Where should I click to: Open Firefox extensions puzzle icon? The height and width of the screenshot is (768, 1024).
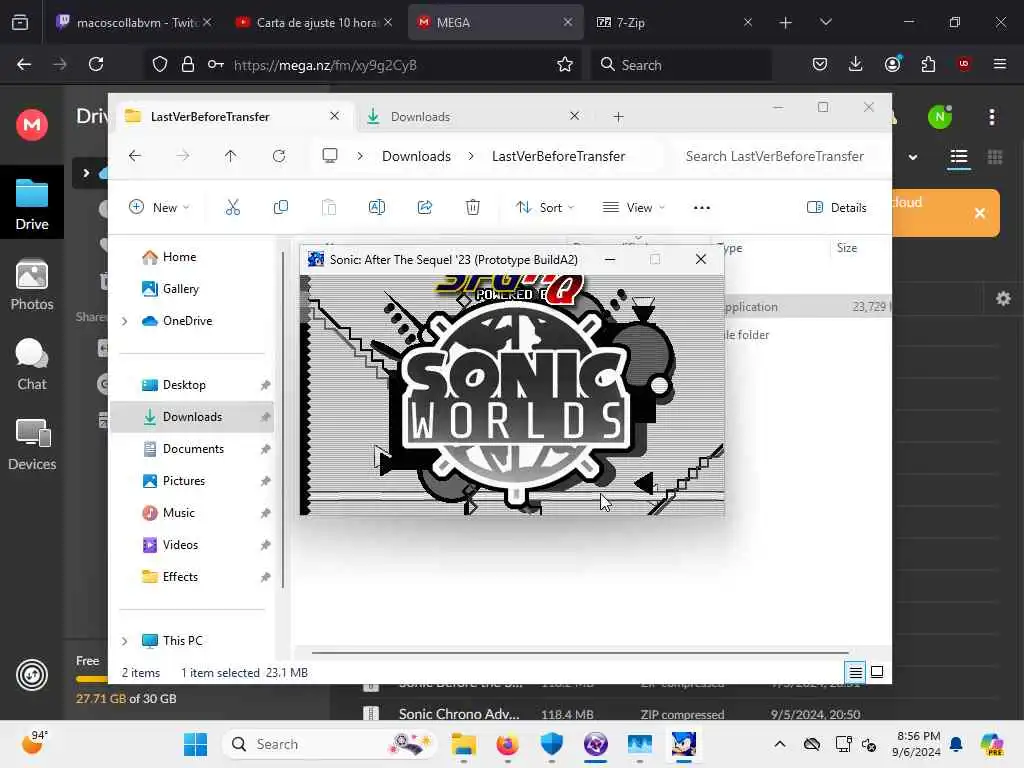click(x=928, y=64)
